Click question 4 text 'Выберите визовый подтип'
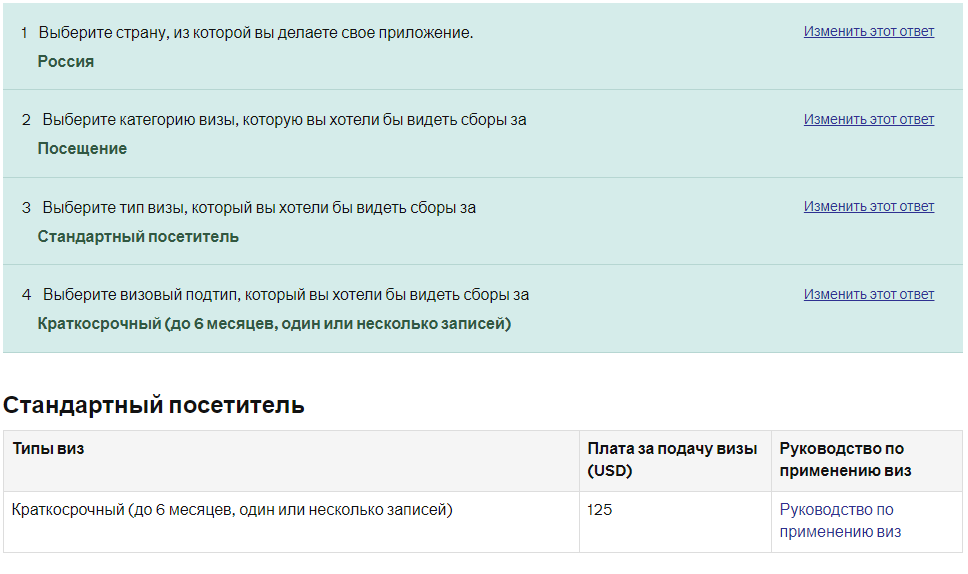Screen dimensions: 968x574 coord(286,295)
